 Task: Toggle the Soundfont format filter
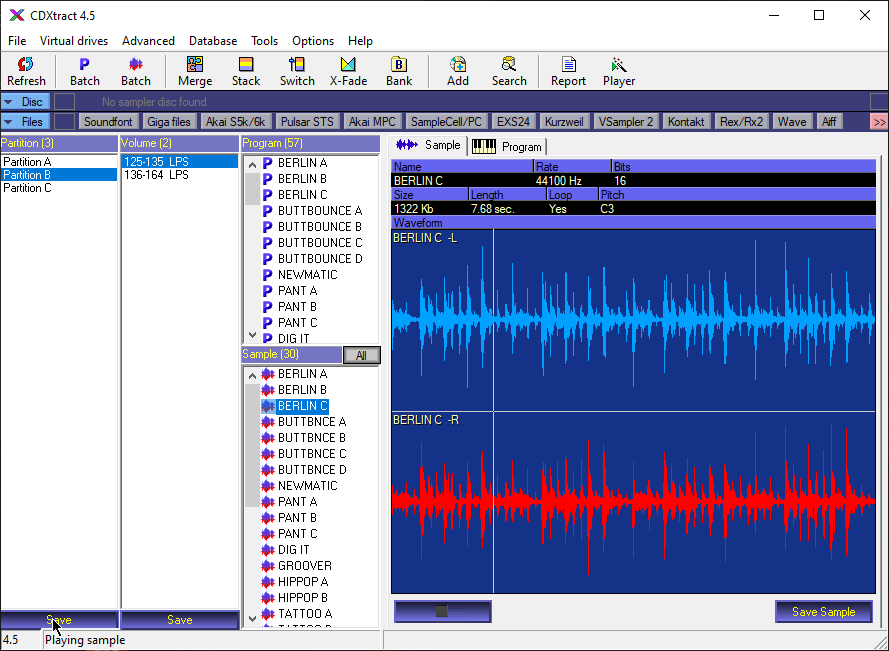[108, 122]
